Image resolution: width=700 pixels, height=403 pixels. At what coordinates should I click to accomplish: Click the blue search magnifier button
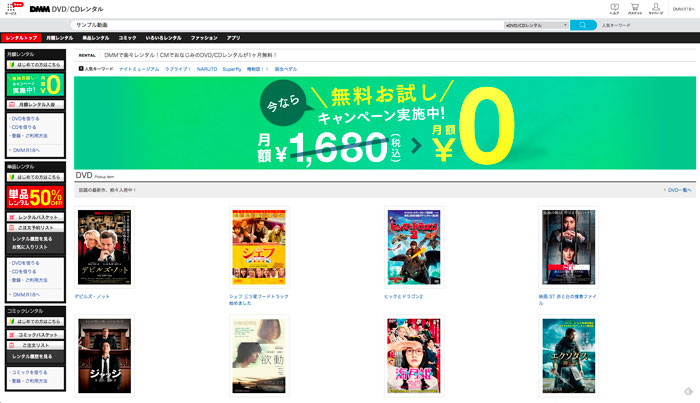[583, 25]
